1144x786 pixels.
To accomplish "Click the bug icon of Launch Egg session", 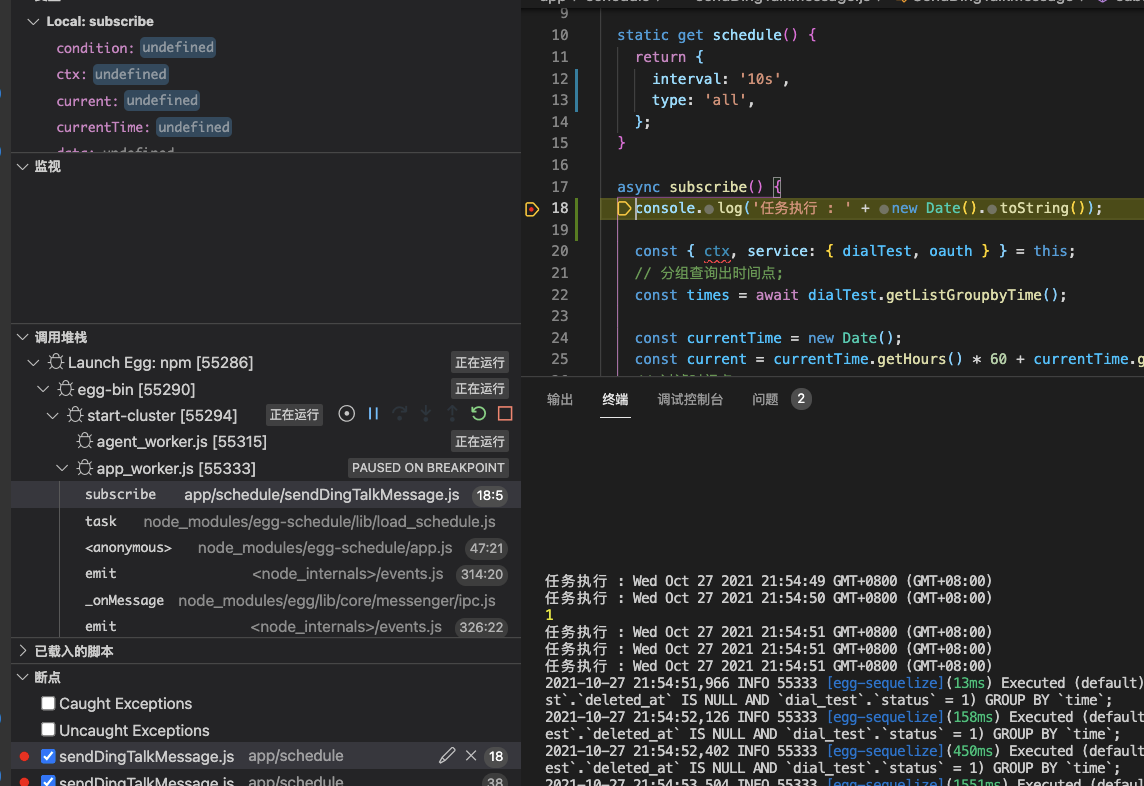I will [x=55, y=362].
